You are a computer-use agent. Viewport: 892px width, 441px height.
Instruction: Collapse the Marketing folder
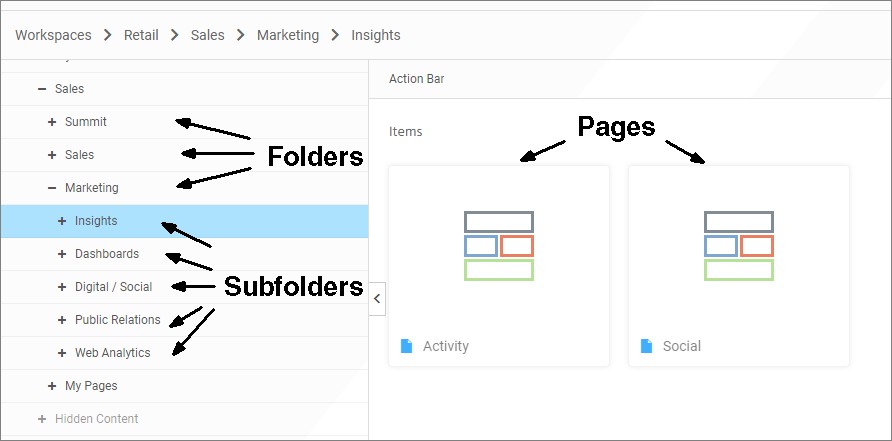point(52,188)
